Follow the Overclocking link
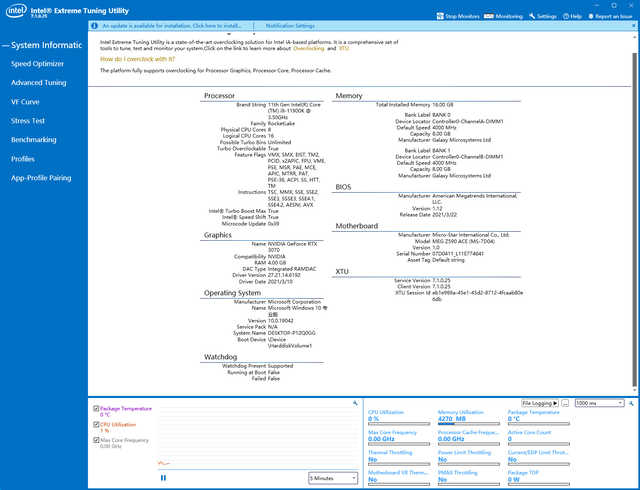 click(309, 48)
